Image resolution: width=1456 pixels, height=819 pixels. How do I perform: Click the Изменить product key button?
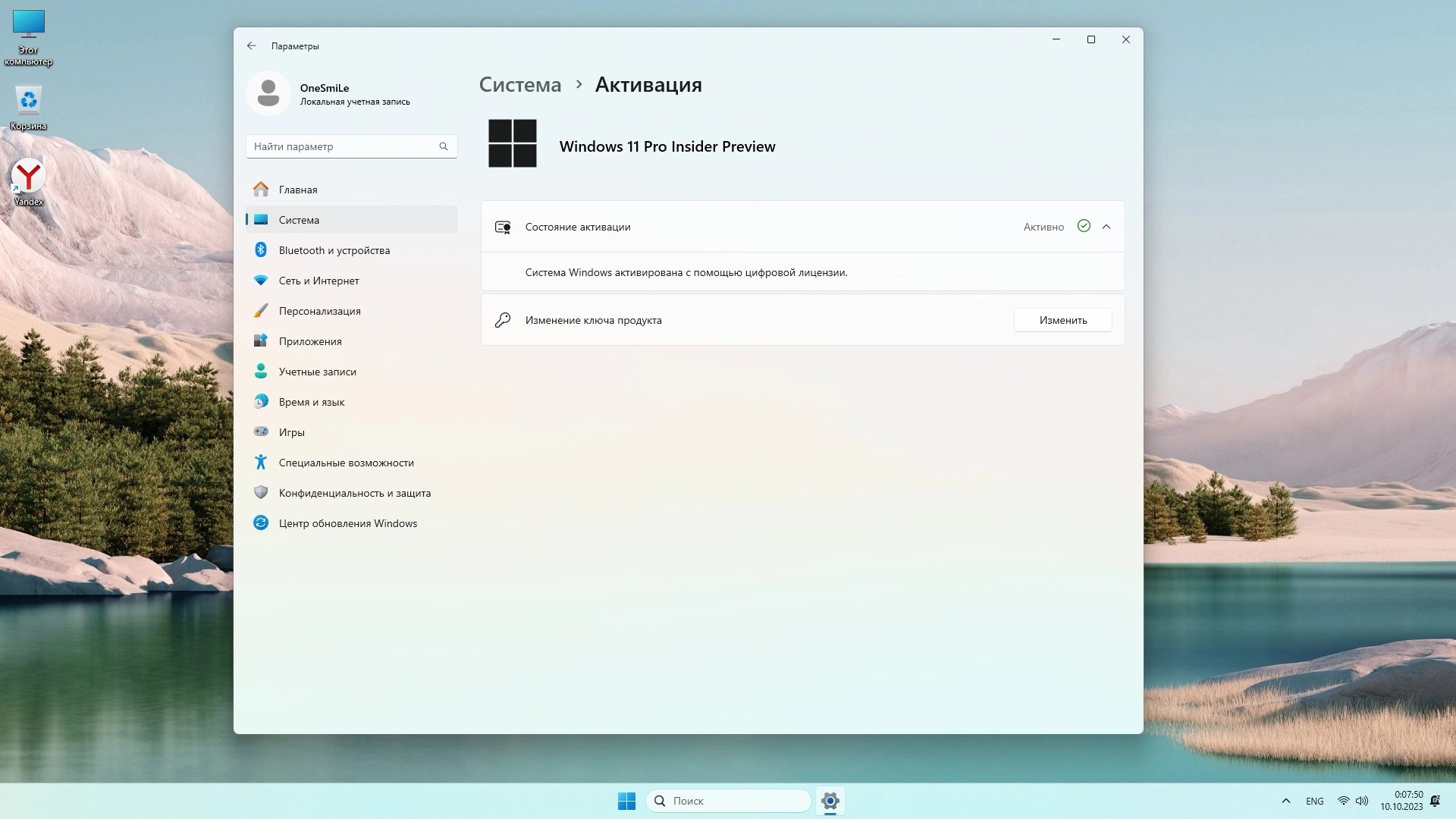coord(1062,320)
